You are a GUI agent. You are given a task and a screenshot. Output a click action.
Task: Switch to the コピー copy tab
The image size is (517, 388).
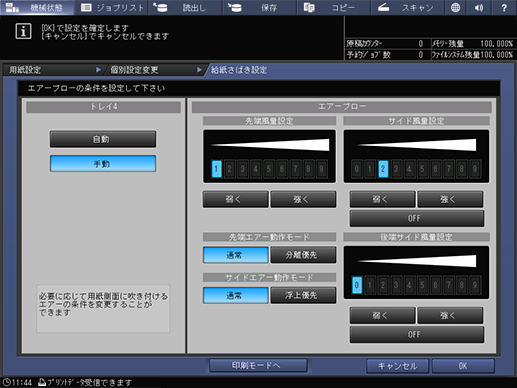tap(334, 7)
